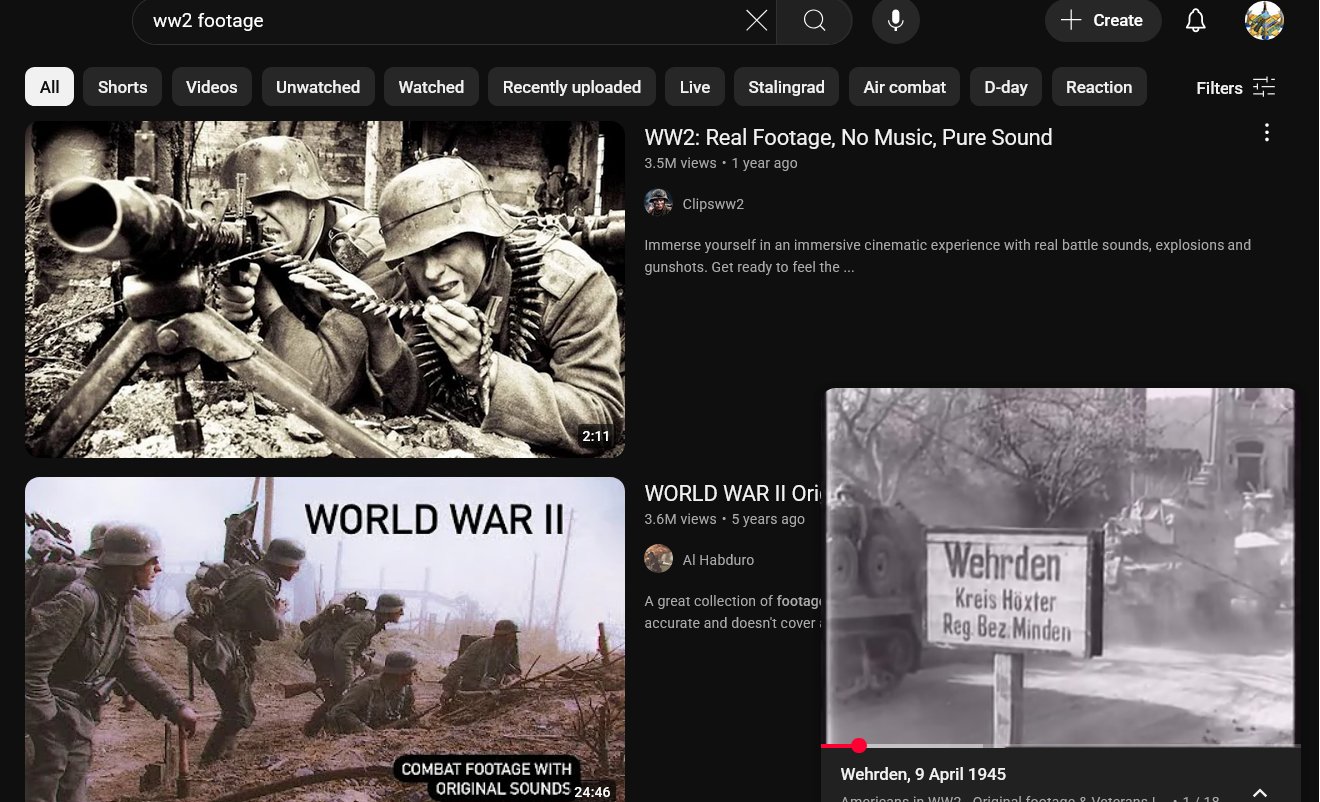Click the Al Habduro channel avatar
Screen dimensions: 1320x802
tap(658, 559)
